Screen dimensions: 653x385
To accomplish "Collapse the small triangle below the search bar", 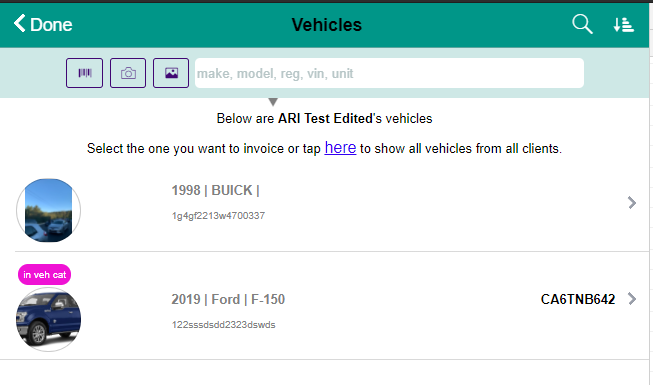I will (273, 102).
